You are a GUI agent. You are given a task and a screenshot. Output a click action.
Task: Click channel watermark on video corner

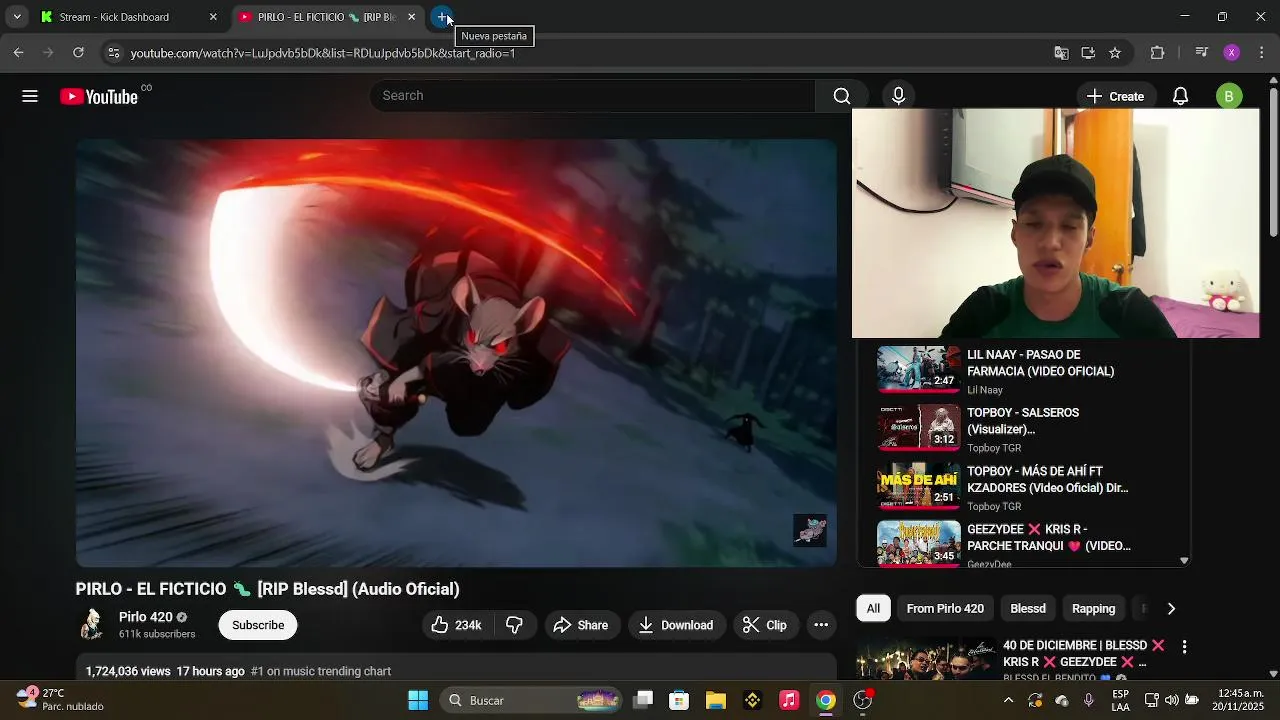[810, 531]
